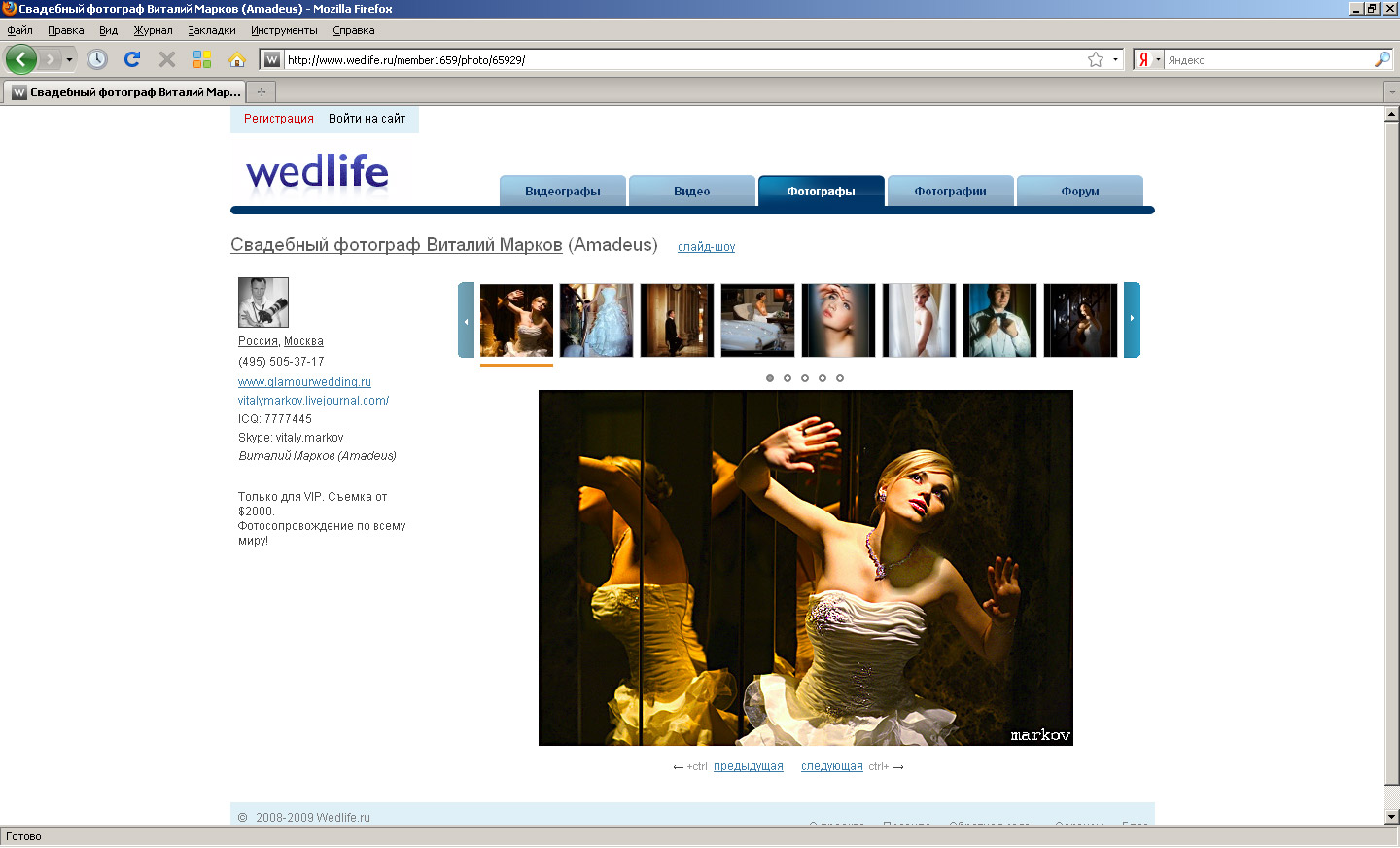Image resolution: width=1400 pixels, height=848 pixels.
Task: Go to the Home page icon
Action: (237, 59)
